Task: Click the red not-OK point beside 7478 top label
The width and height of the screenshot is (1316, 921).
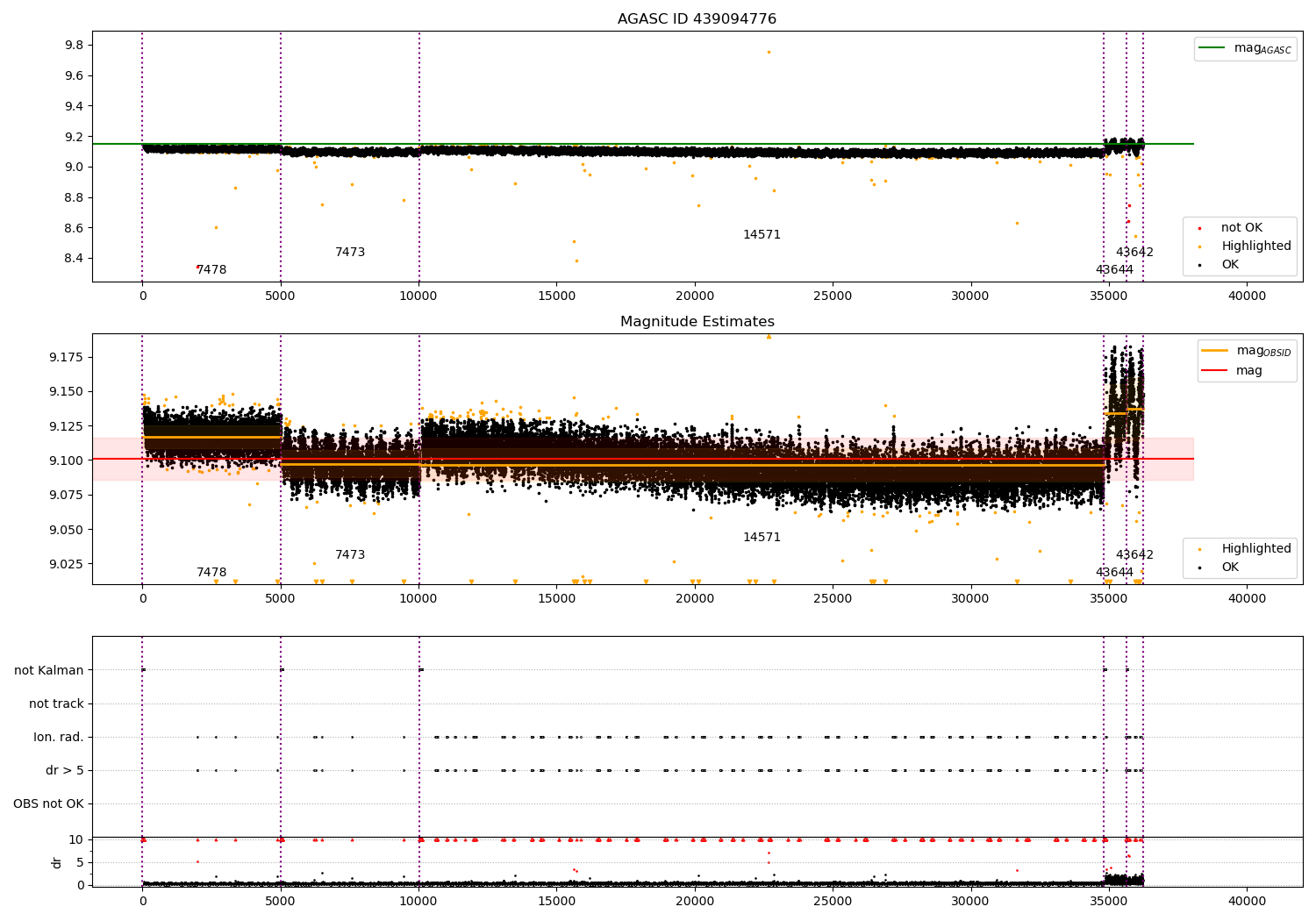Action: [197, 267]
